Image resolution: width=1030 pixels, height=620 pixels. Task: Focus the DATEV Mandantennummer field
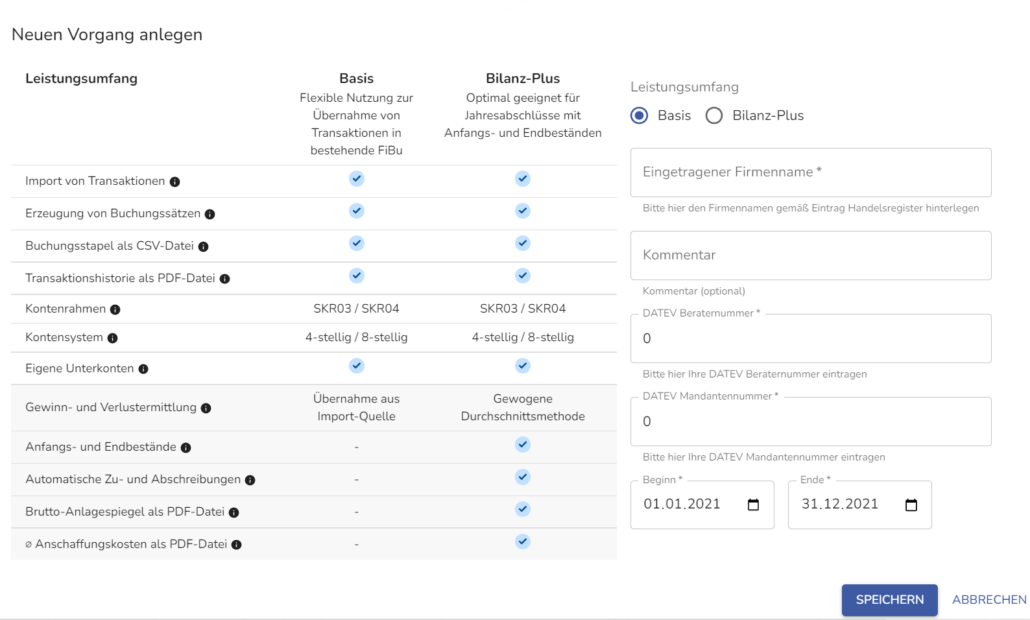[811, 421]
